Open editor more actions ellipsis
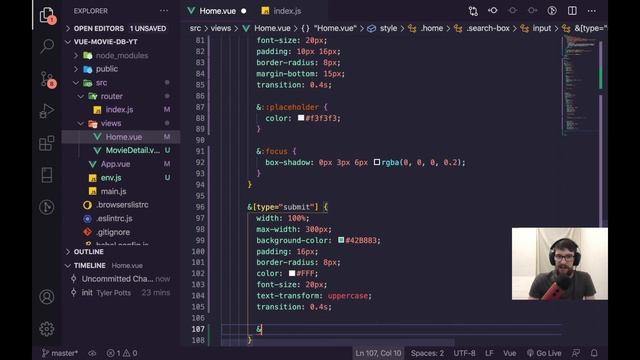The height and width of the screenshot is (360, 640). pos(591,11)
